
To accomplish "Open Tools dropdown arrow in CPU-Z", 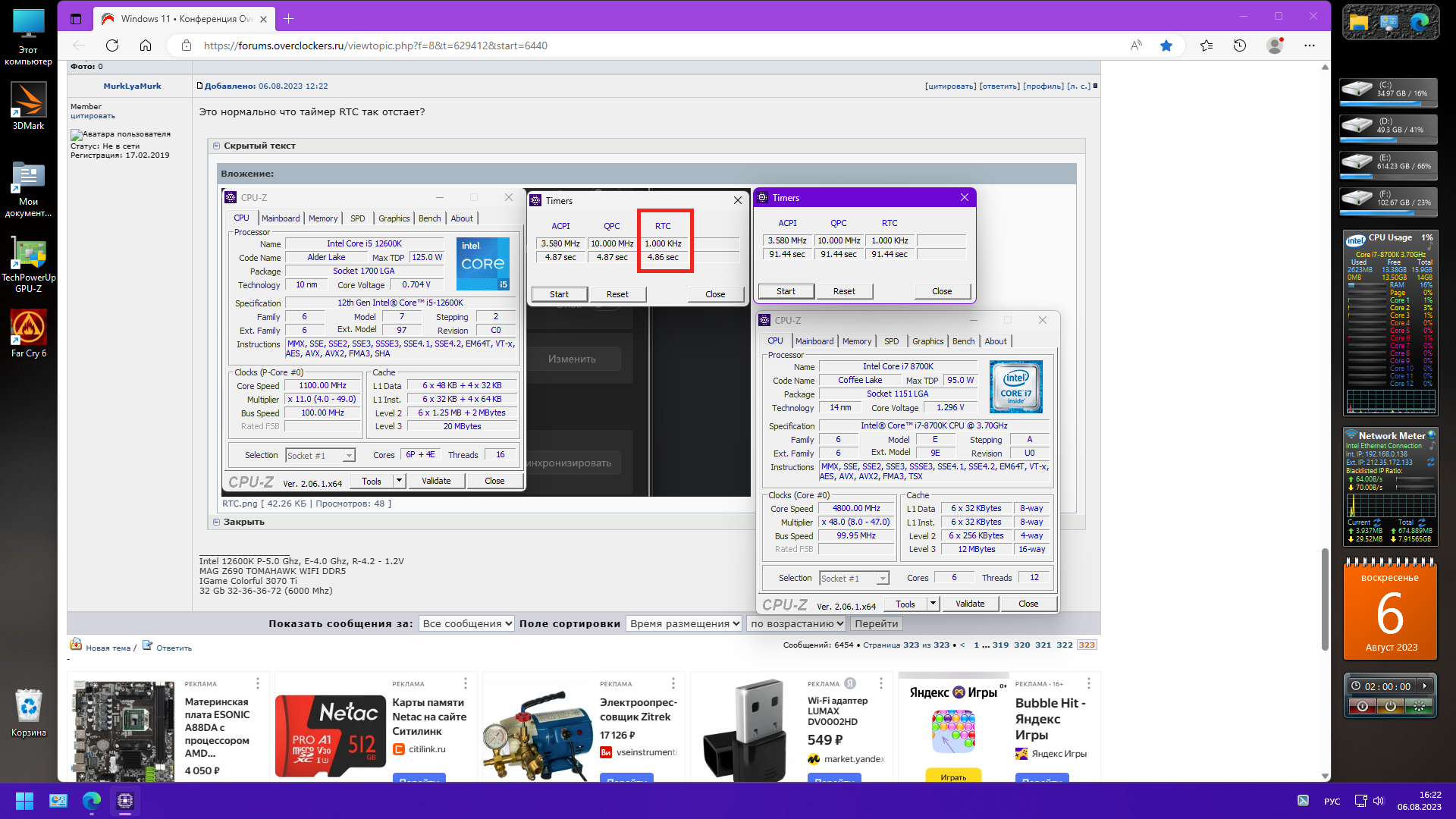I will point(933,604).
